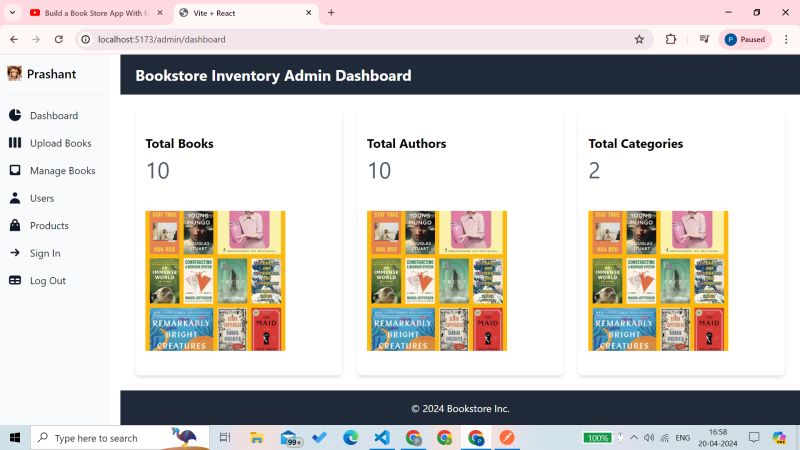The width and height of the screenshot is (800, 450).
Task: Open the Windows Start menu
Action: (15, 438)
